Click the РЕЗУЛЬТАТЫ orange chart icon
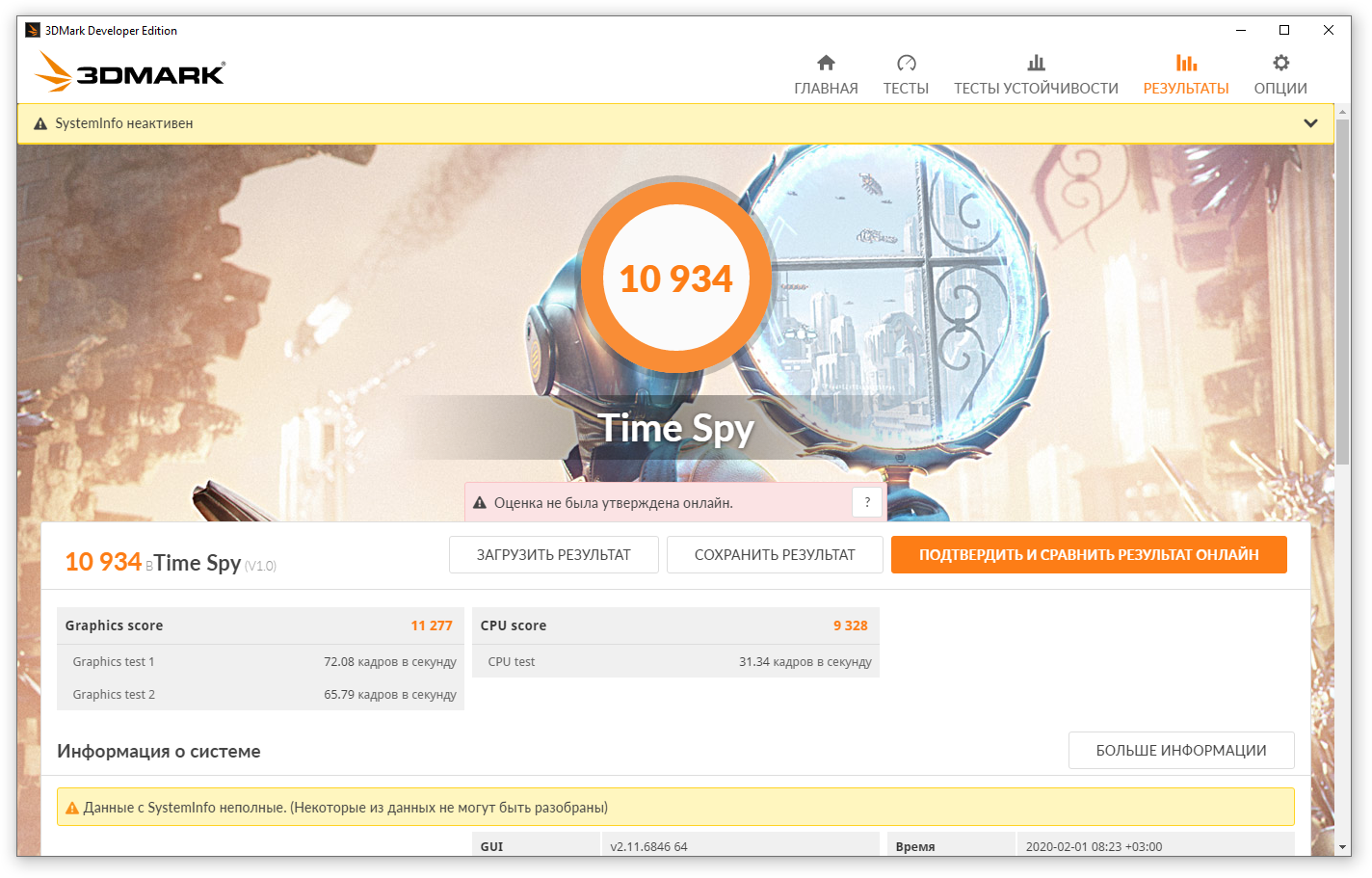 tap(1186, 64)
